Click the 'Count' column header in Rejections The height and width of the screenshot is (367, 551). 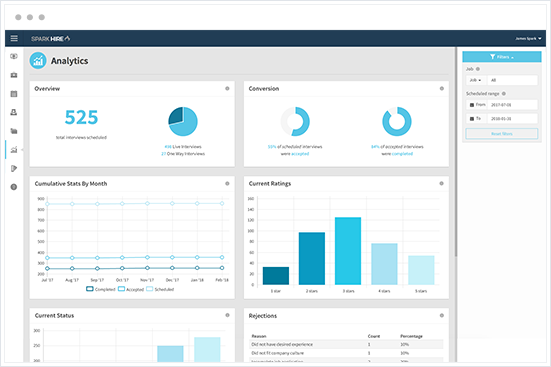(x=374, y=336)
